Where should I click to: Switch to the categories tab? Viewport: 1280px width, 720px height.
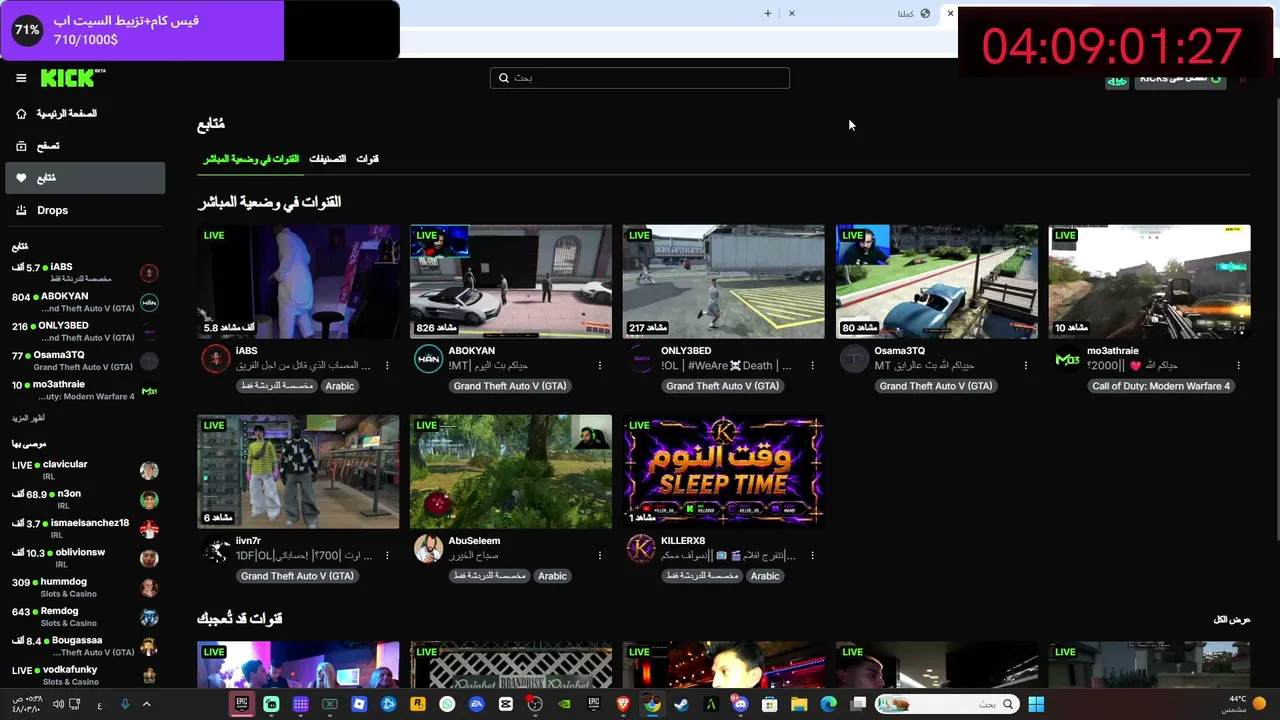point(327,159)
